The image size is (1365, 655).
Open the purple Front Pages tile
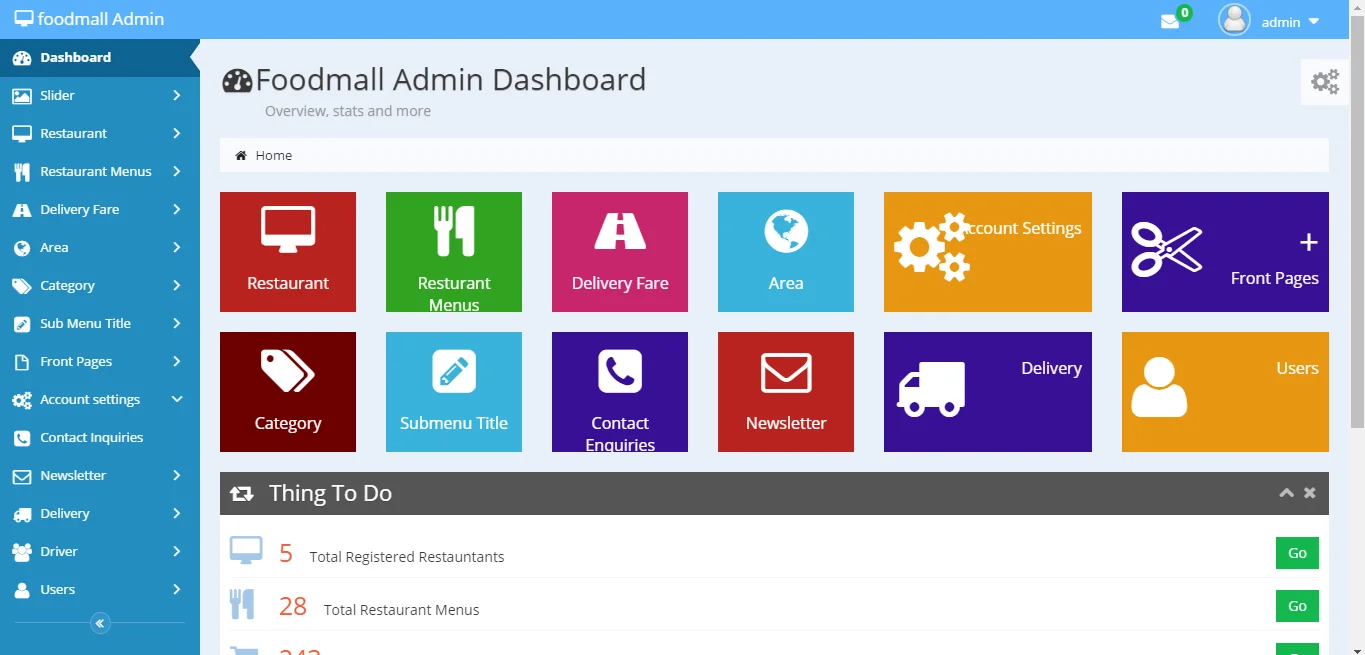(x=1225, y=252)
